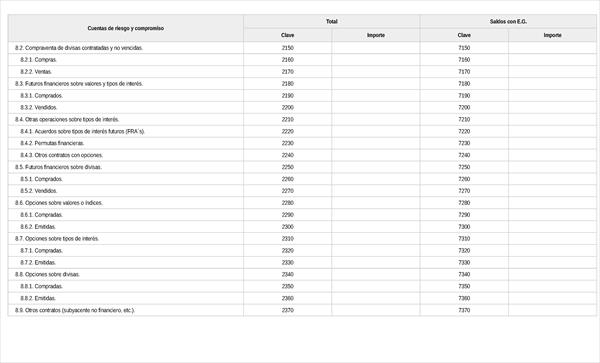
Task: Select the 'Cuentas de riesgo y compromiso' header
Action: 126,28
